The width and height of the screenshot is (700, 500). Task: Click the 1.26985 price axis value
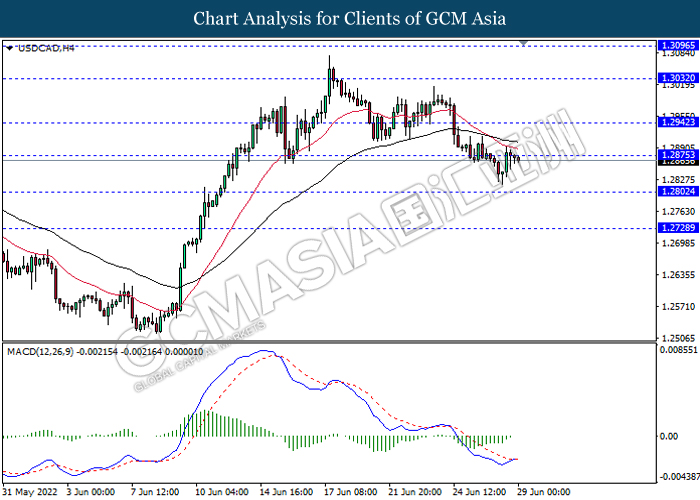coord(679,243)
